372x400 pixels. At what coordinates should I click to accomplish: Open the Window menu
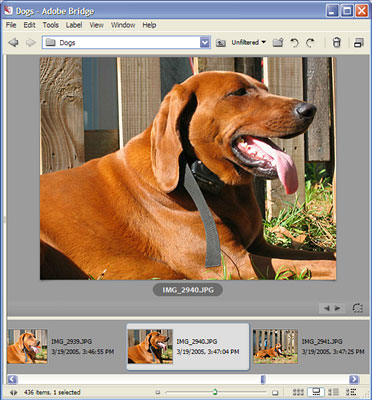tap(123, 25)
